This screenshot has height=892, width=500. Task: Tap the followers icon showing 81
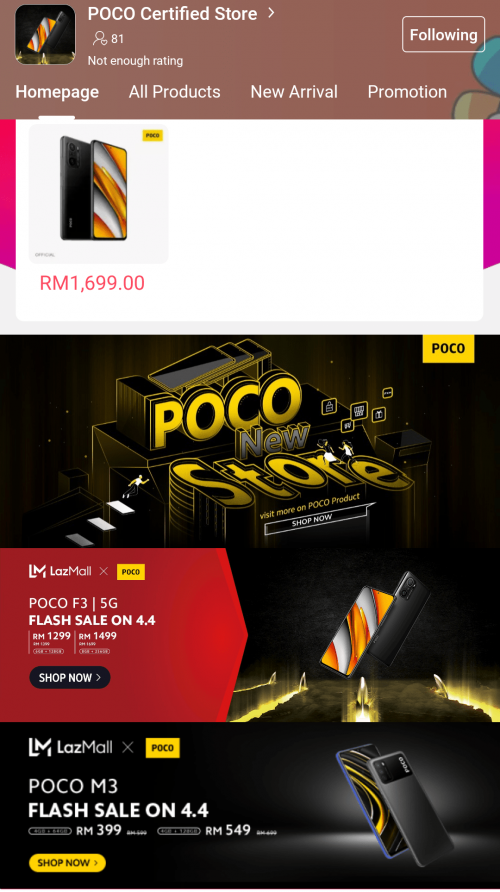(x=100, y=39)
